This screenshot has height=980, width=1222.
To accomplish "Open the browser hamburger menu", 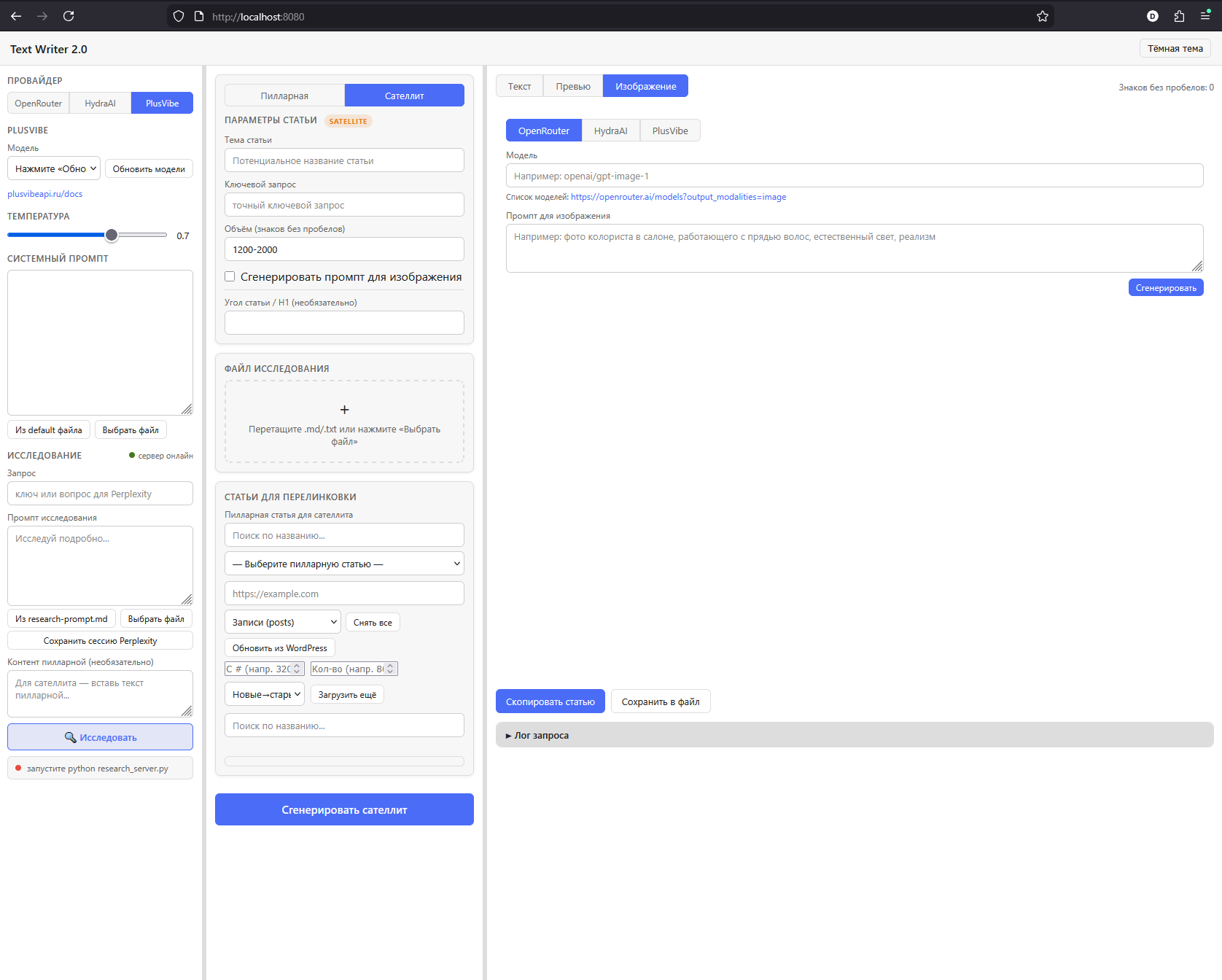I will click(1205, 16).
